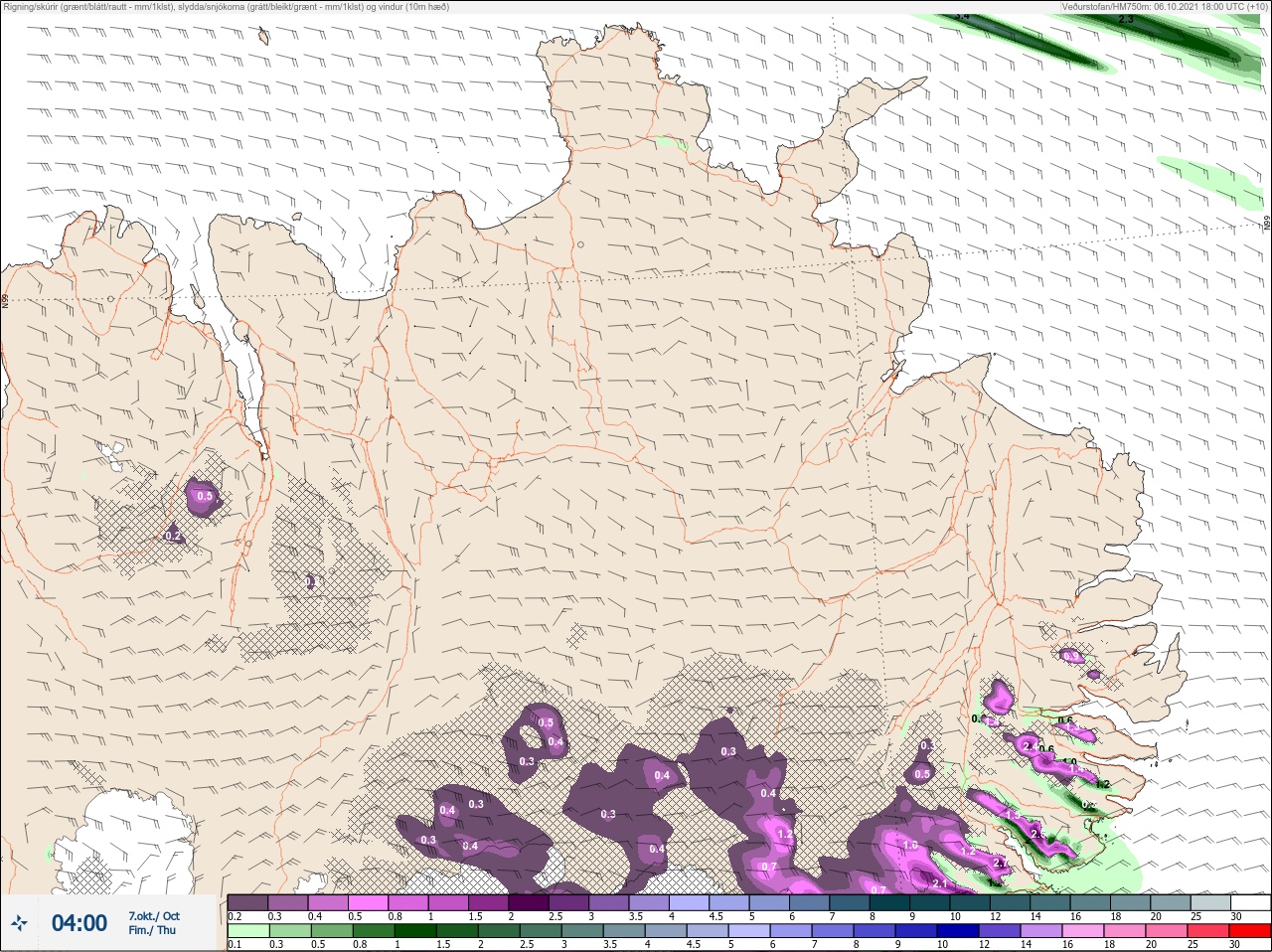1272x952 pixels.
Task: Click the 'Fim./ Thu' weekday text
Action: tap(152, 930)
